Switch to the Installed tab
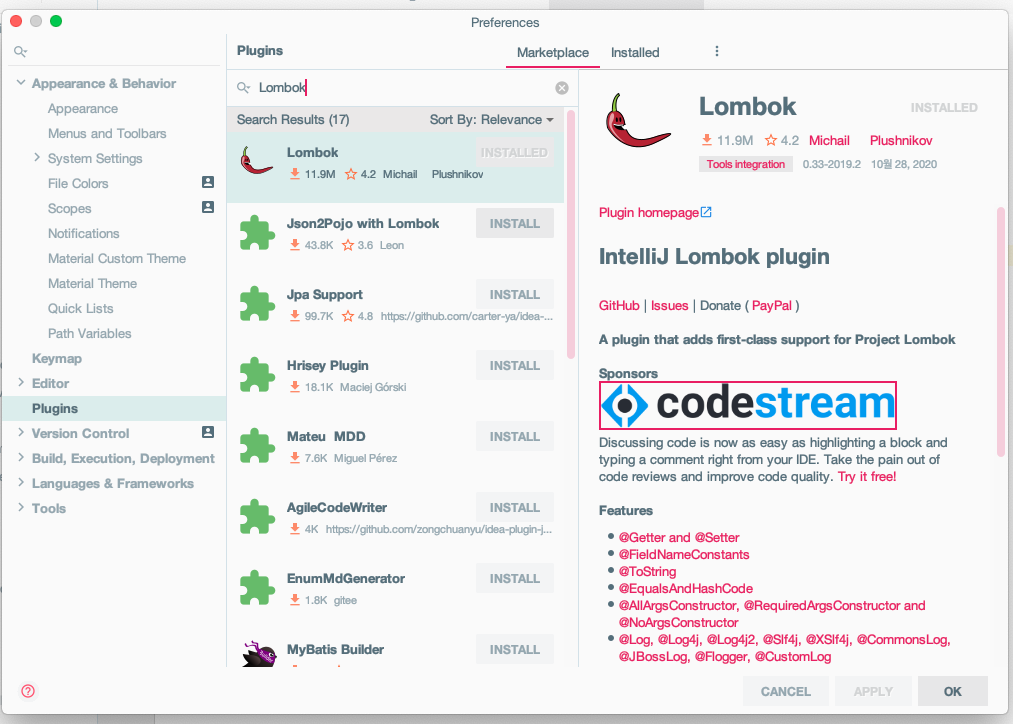 [635, 53]
